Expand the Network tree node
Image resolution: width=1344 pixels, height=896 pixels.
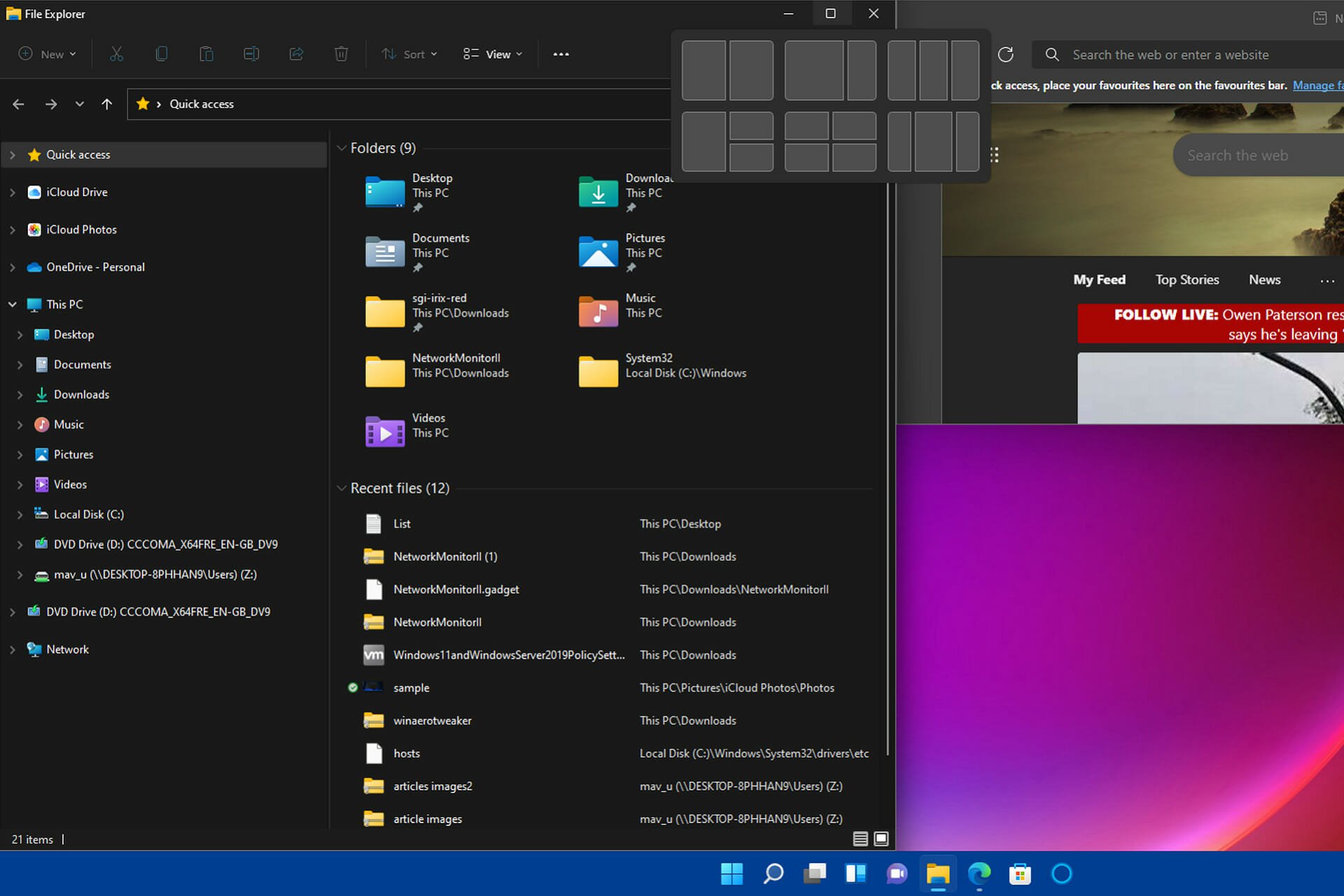[x=13, y=650]
